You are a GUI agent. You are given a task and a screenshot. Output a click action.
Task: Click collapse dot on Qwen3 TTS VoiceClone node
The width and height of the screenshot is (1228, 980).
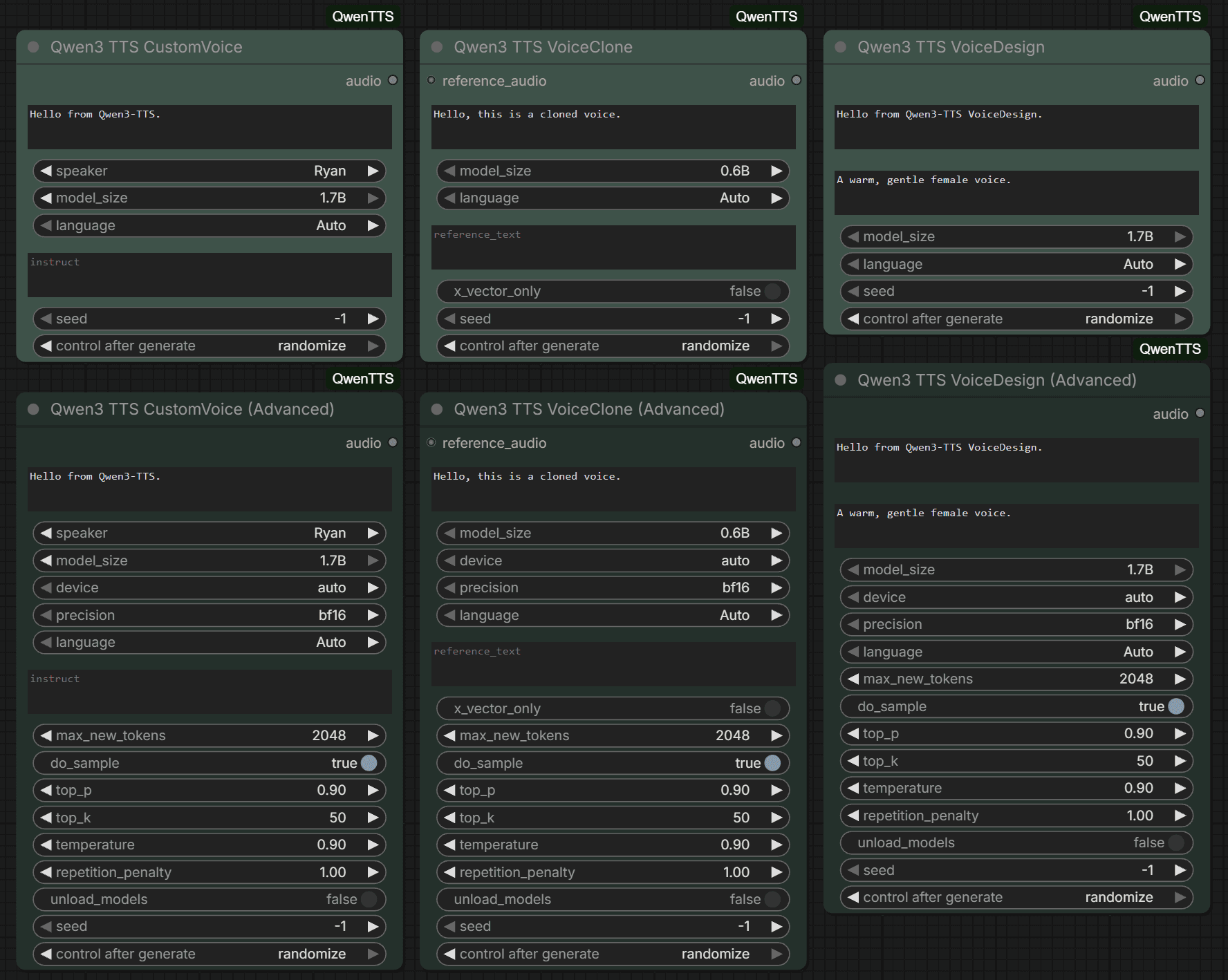(x=436, y=47)
